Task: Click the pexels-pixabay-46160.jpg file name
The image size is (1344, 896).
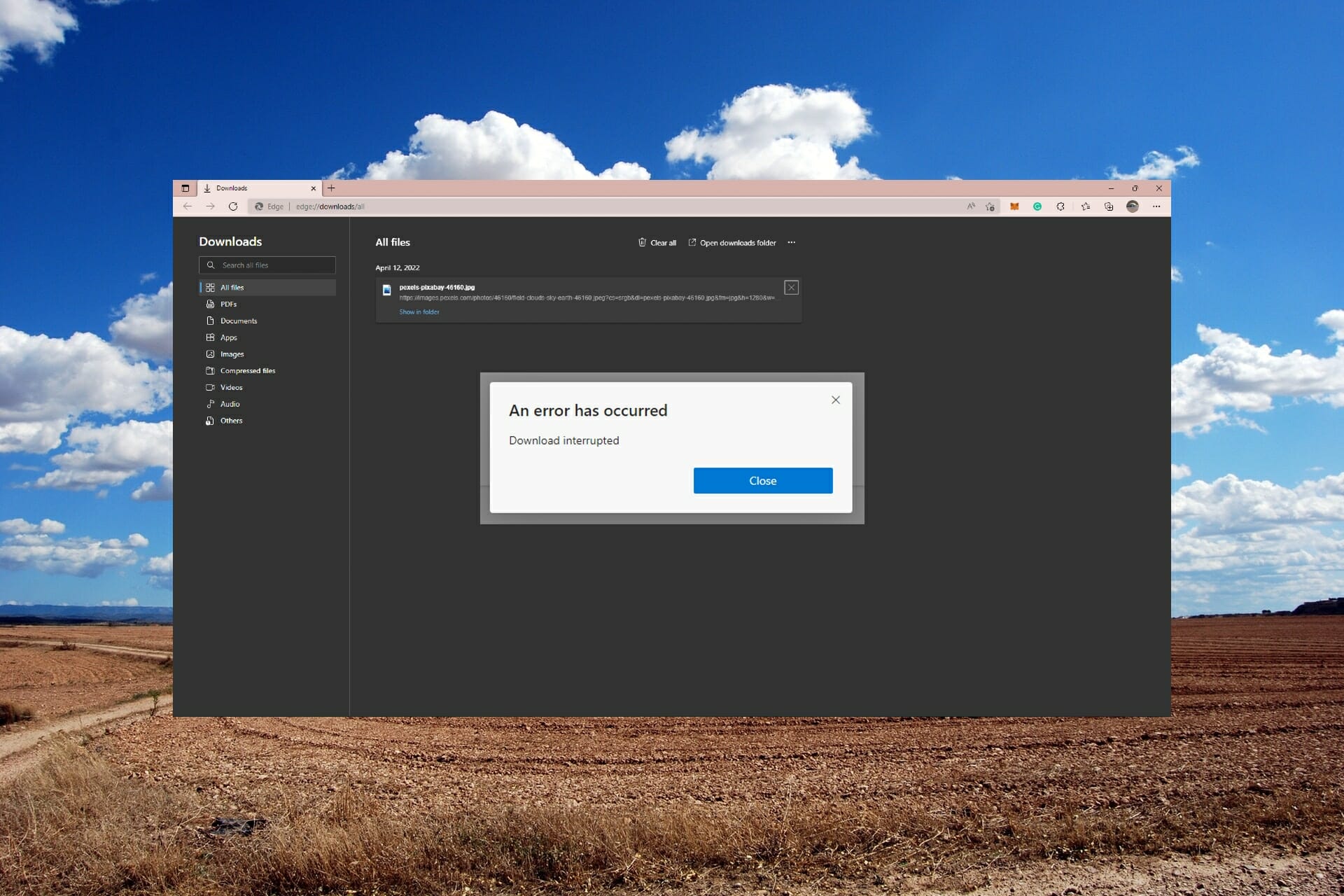Action: [437, 288]
